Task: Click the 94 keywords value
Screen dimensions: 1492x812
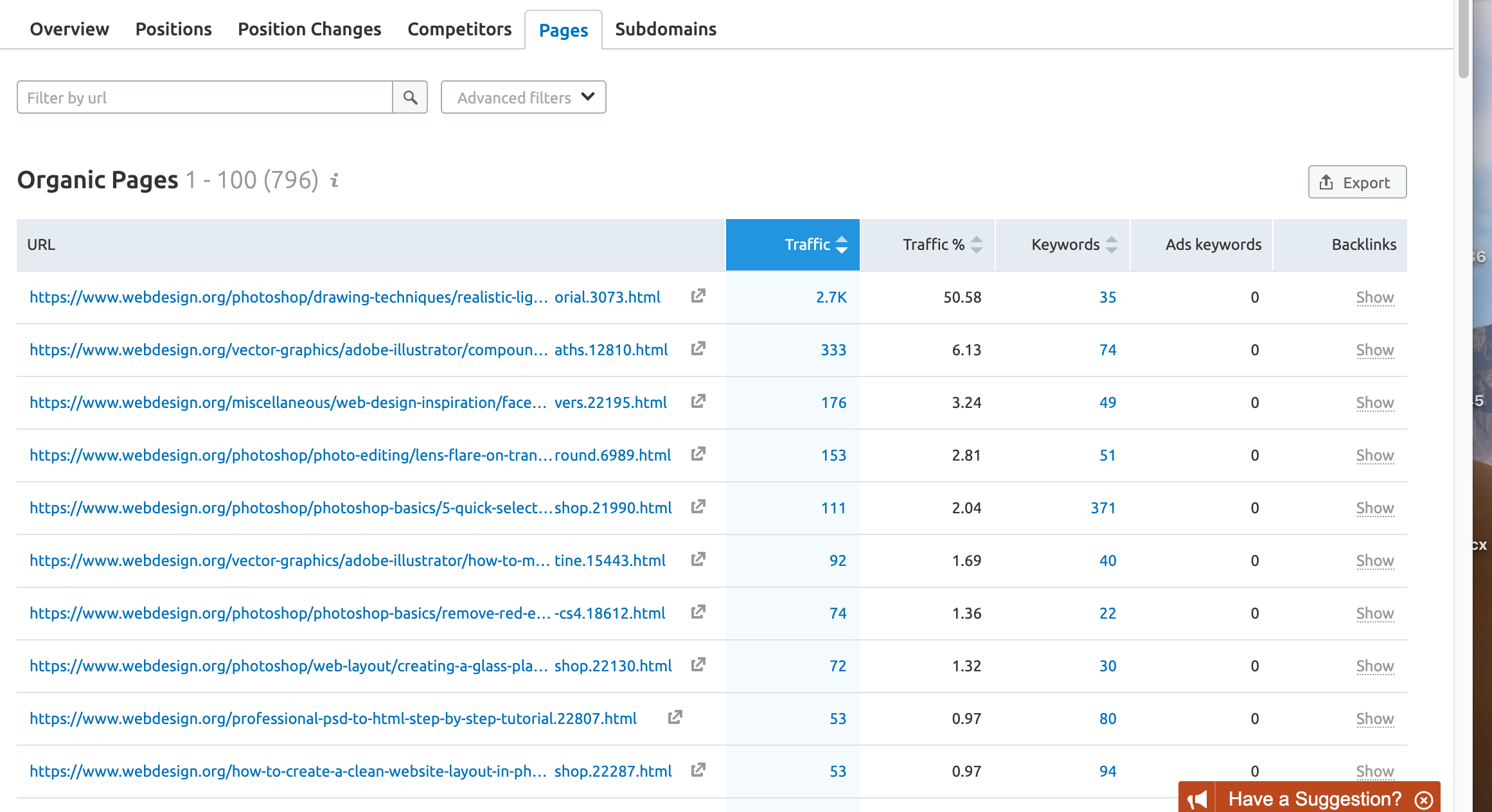Action: pyautogui.click(x=1108, y=772)
